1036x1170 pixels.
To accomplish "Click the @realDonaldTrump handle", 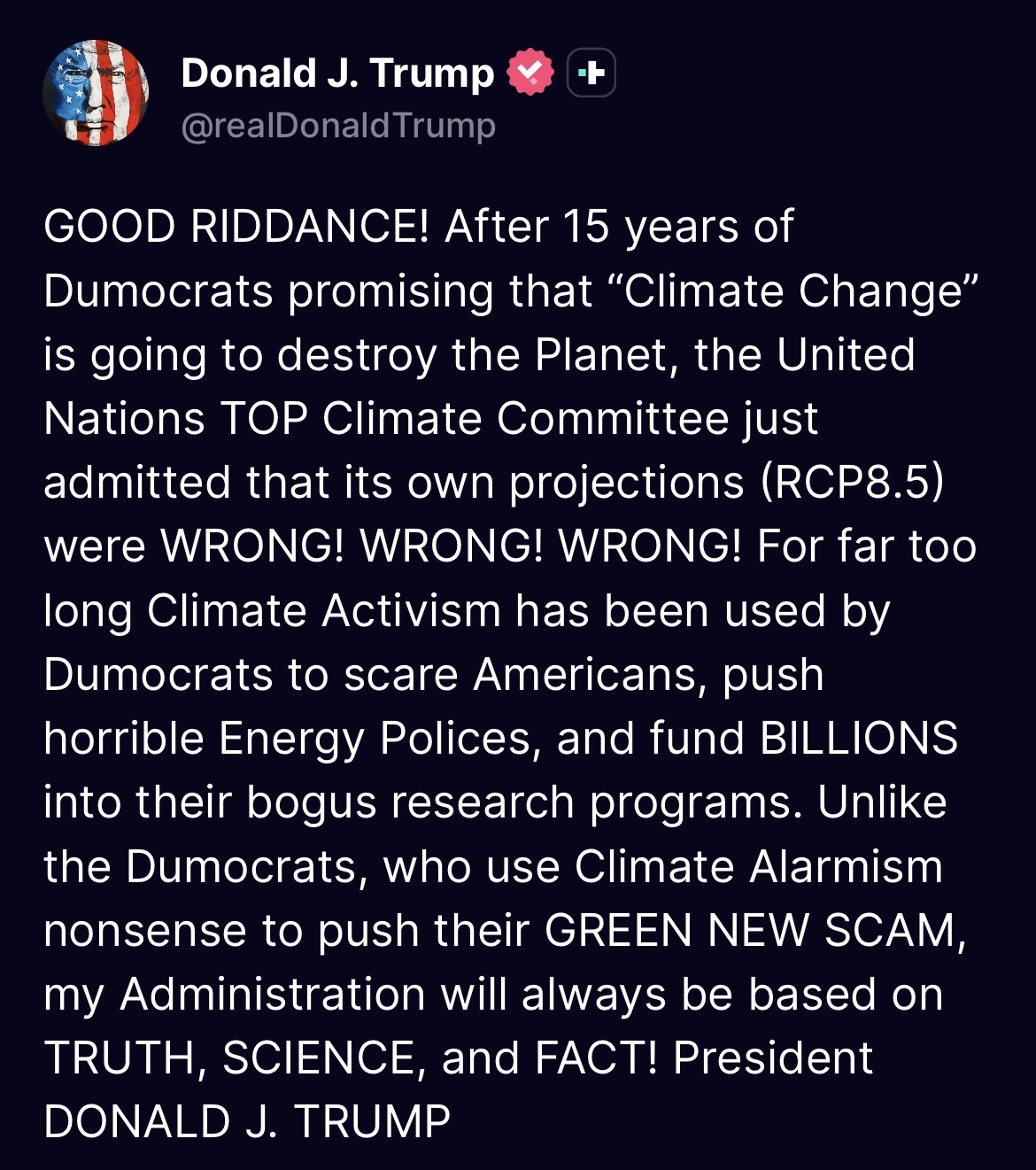I will [338, 126].
